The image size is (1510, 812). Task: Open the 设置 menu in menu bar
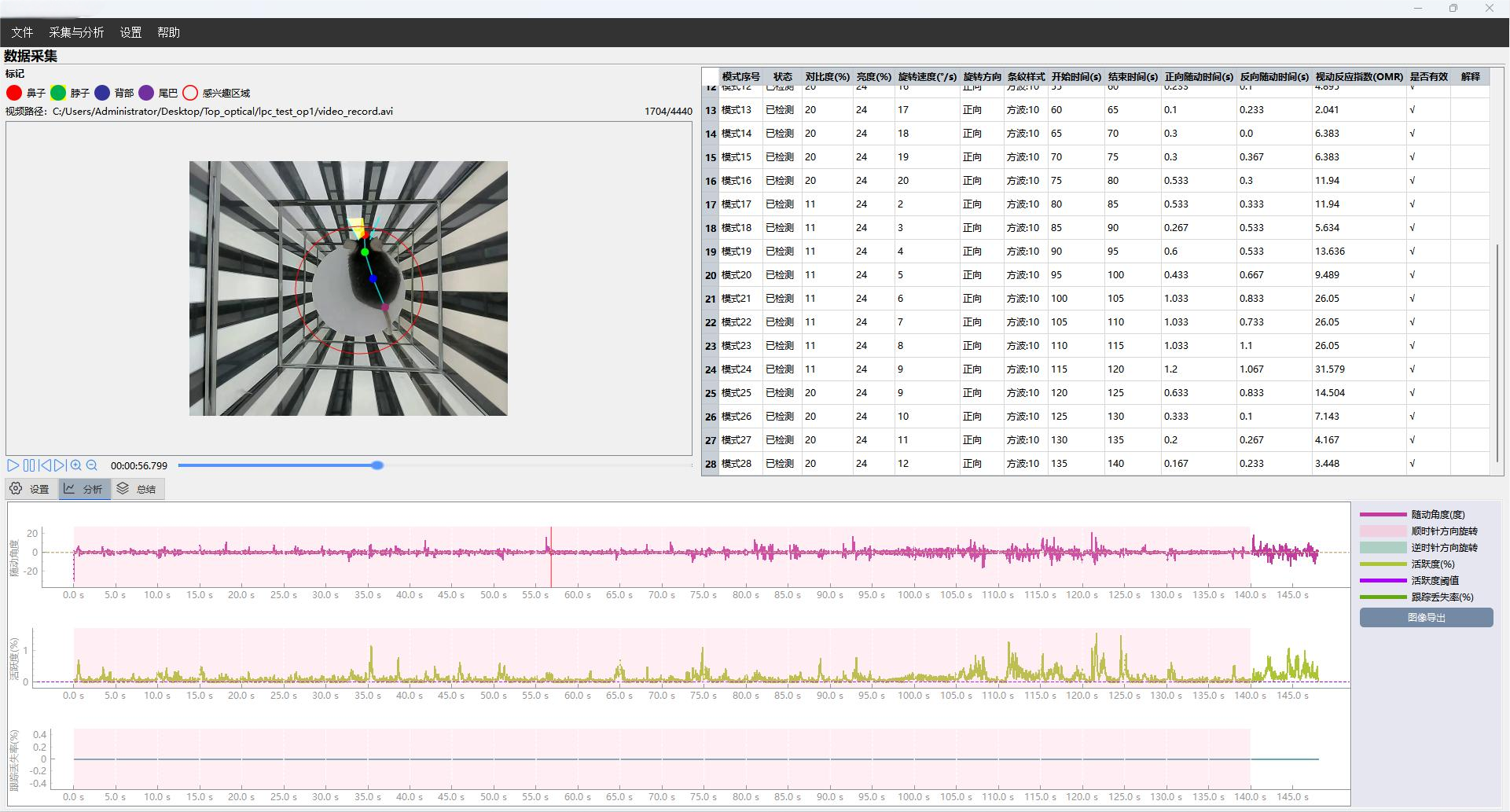tap(130, 32)
